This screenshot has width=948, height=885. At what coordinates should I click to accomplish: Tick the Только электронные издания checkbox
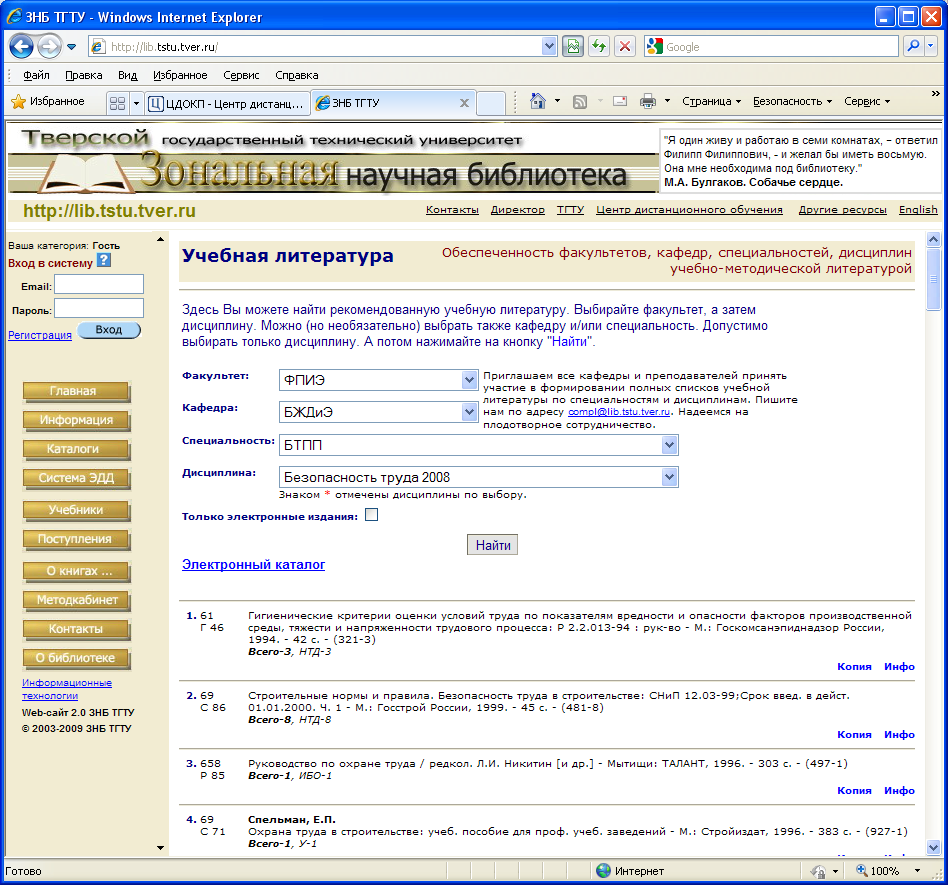[372, 515]
